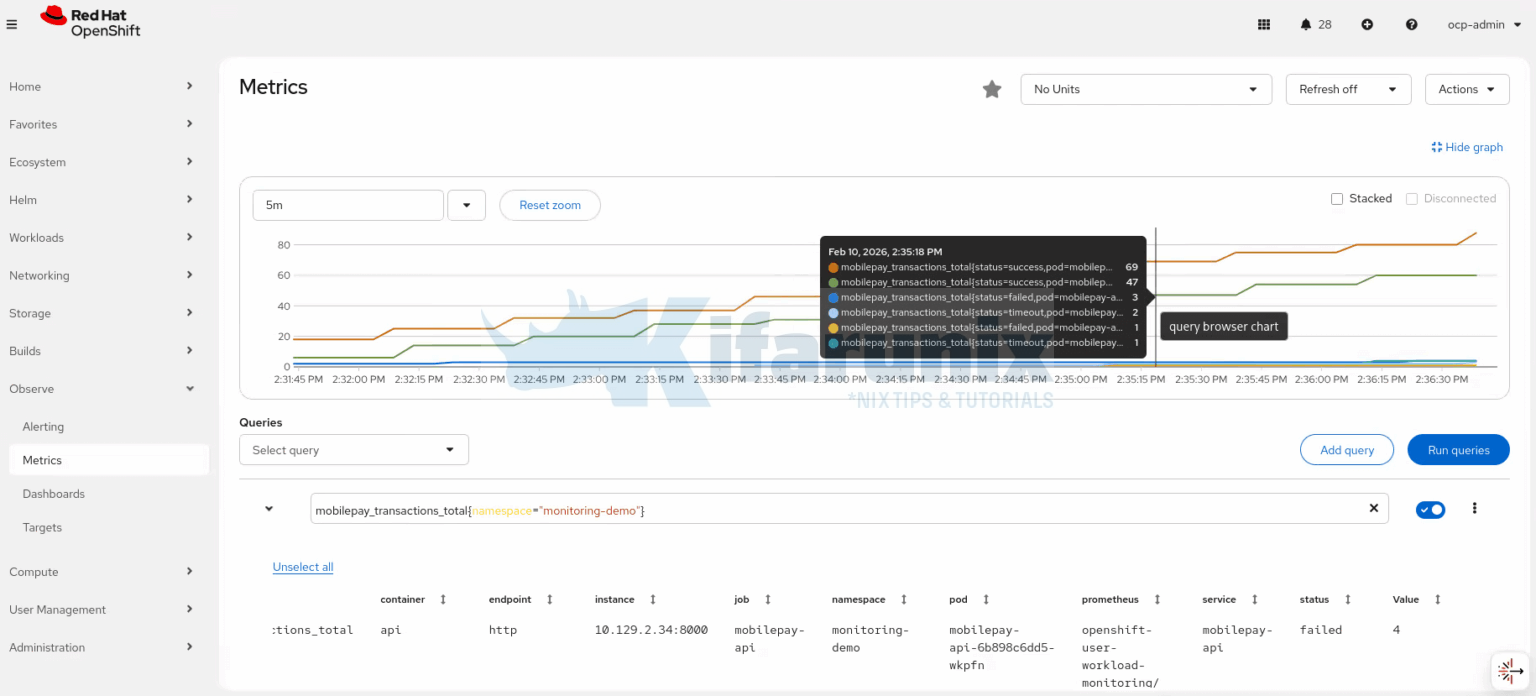The height and width of the screenshot is (696, 1536).
Task: Click the Hide graph link
Action: (x=1467, y=147)
